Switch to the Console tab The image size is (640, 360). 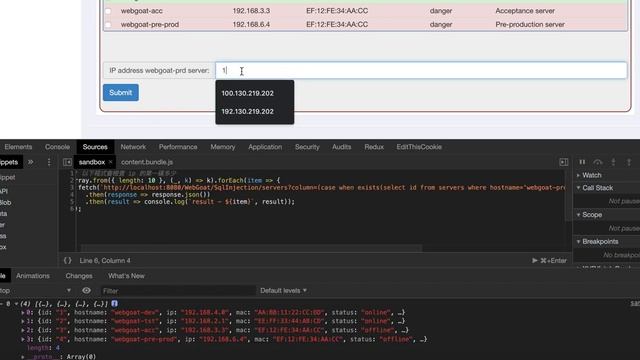57,147
